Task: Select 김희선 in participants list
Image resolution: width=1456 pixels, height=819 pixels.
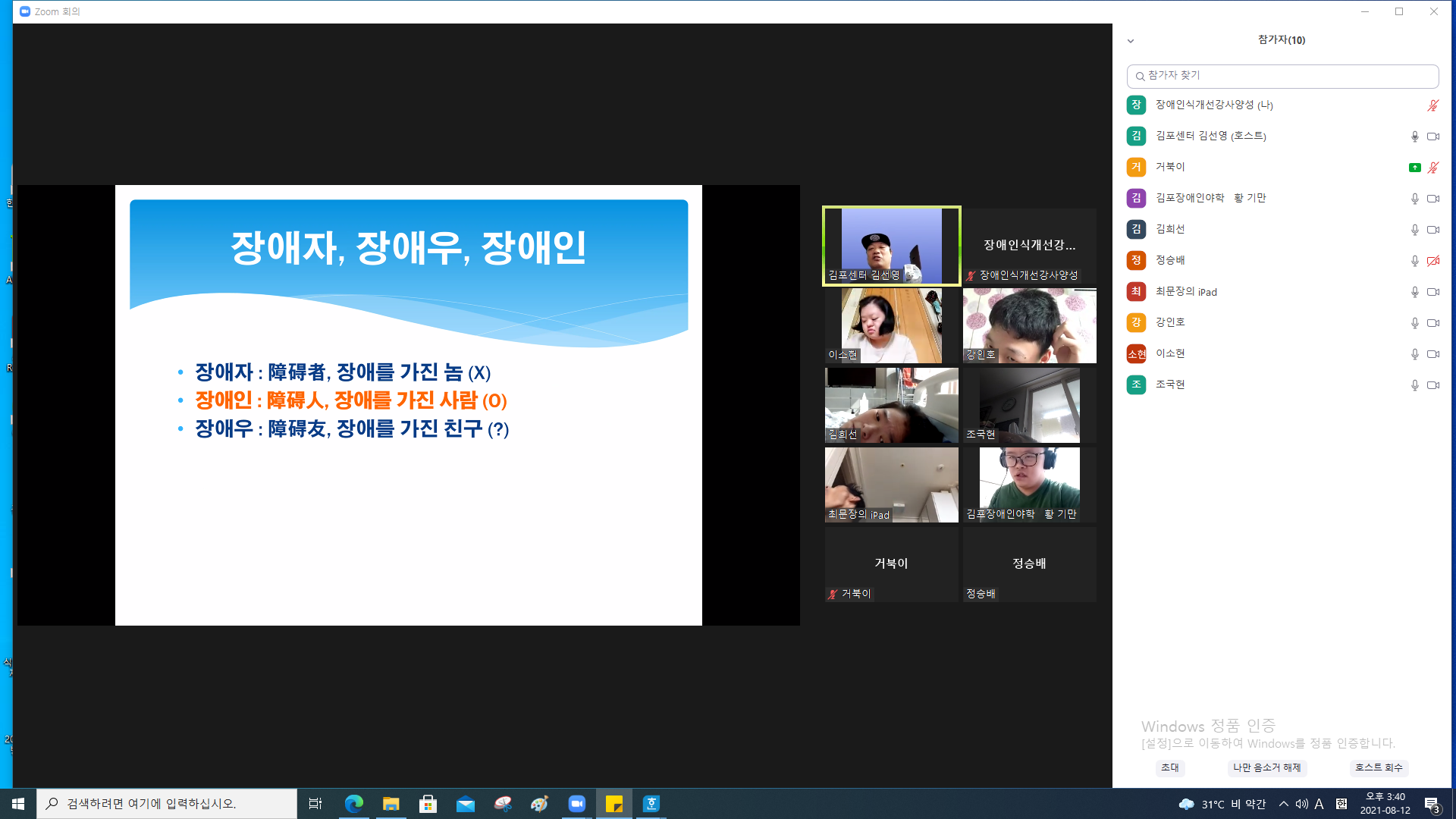Action: tap(1282, 229)
